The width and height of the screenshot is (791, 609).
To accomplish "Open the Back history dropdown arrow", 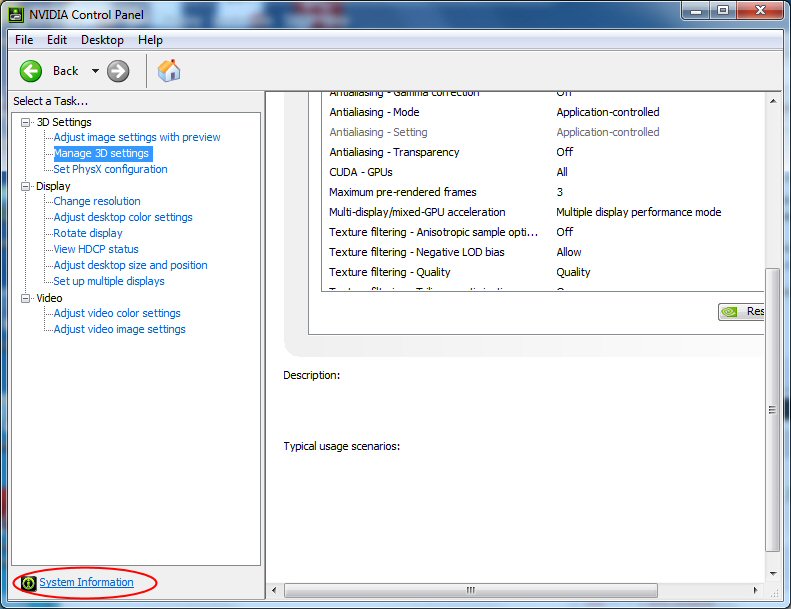I will [x=95, y=71].
